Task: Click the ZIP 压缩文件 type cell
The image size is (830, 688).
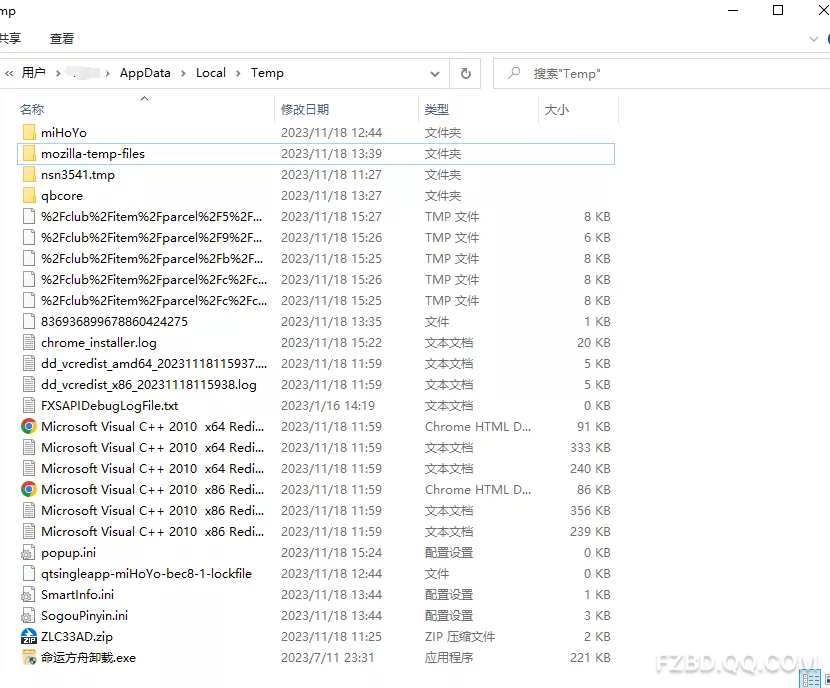Action: [460, 637]
